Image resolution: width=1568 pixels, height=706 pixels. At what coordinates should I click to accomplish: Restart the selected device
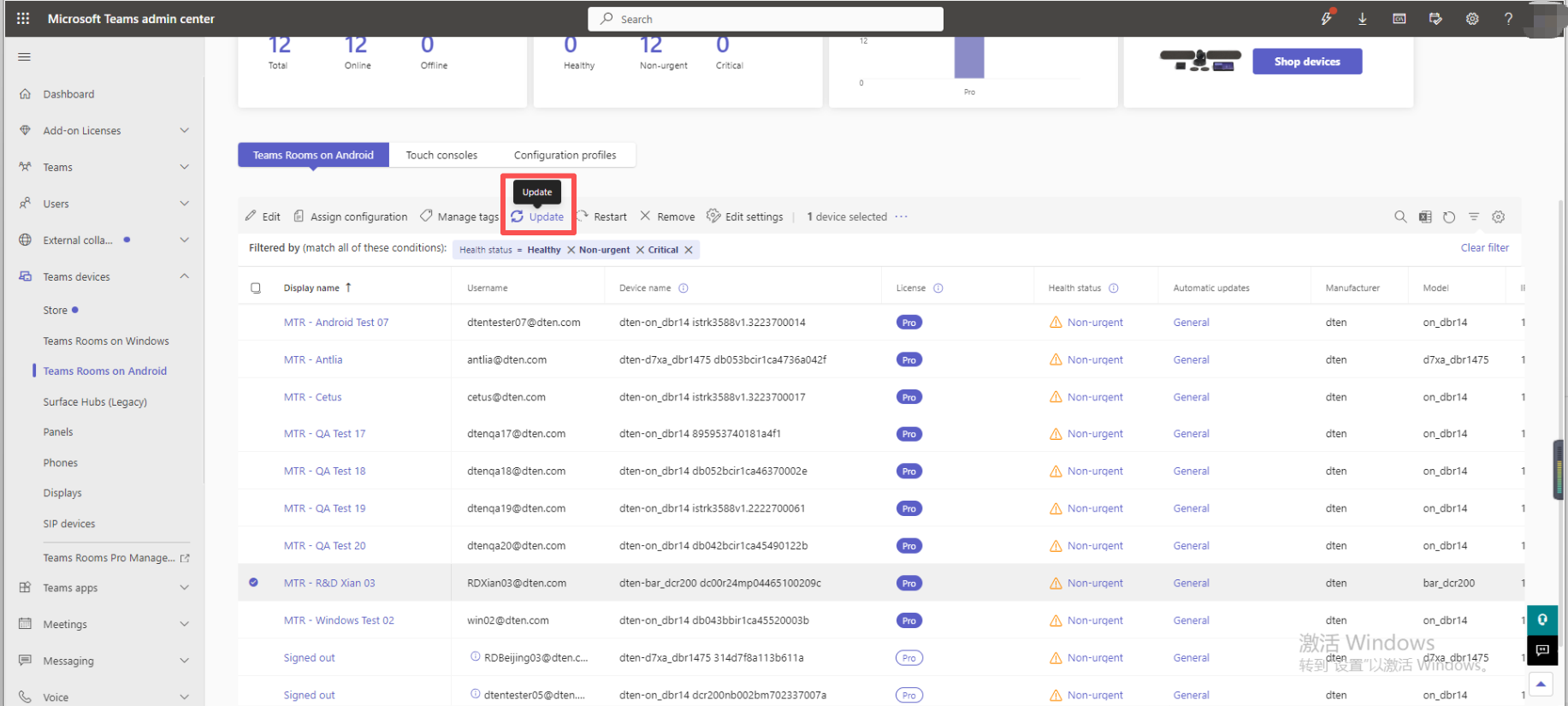(602, 217)
